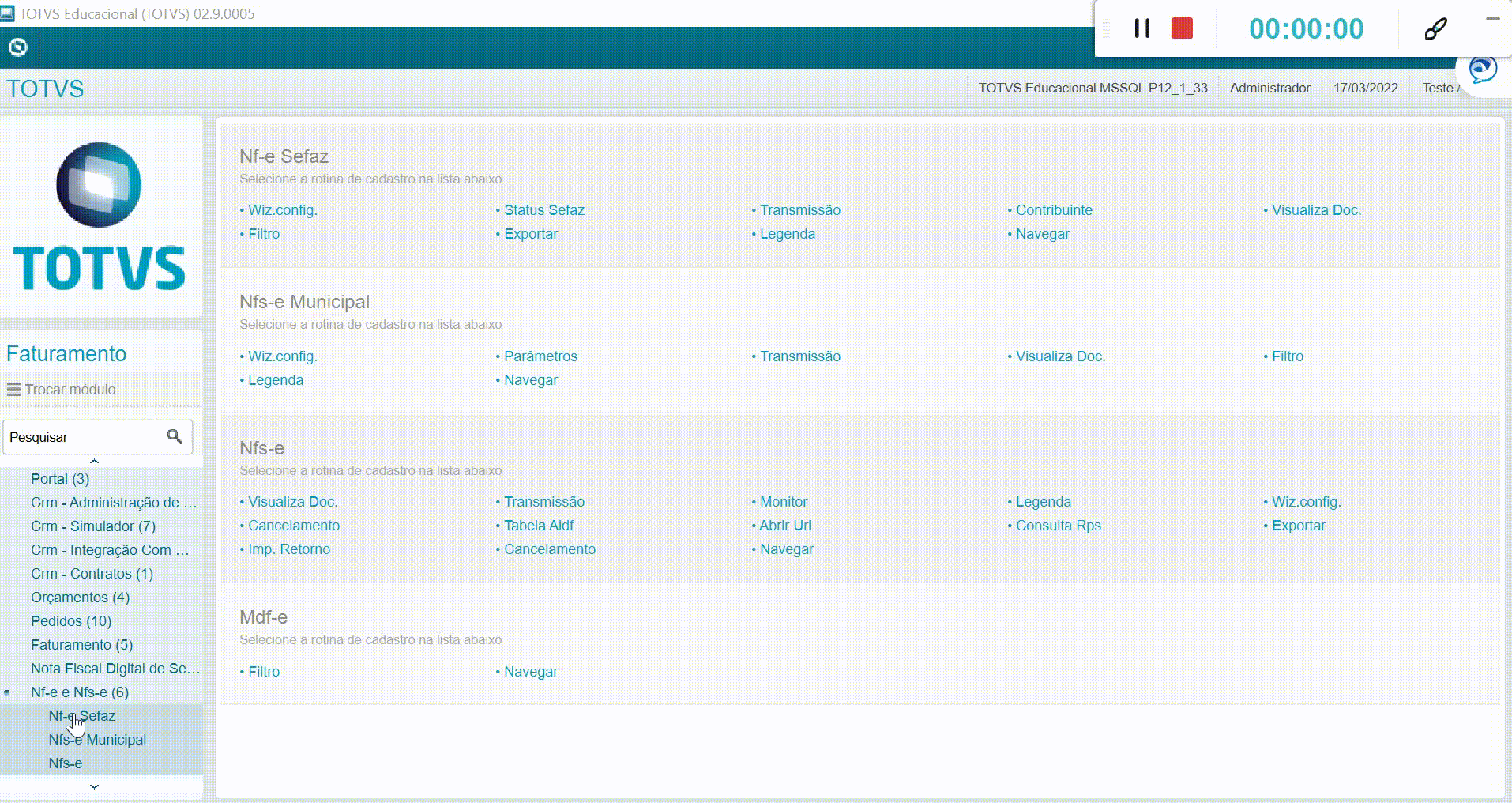Open Parâmetros under Nfs-e Municipal

coord(541,356)
